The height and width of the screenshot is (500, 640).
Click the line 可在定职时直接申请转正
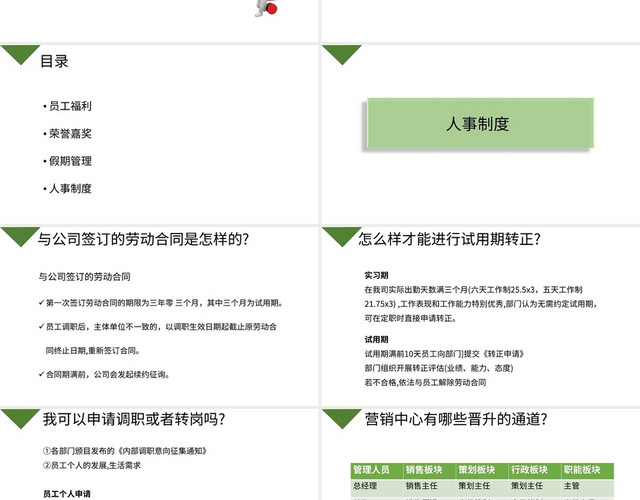click(410, 318)
